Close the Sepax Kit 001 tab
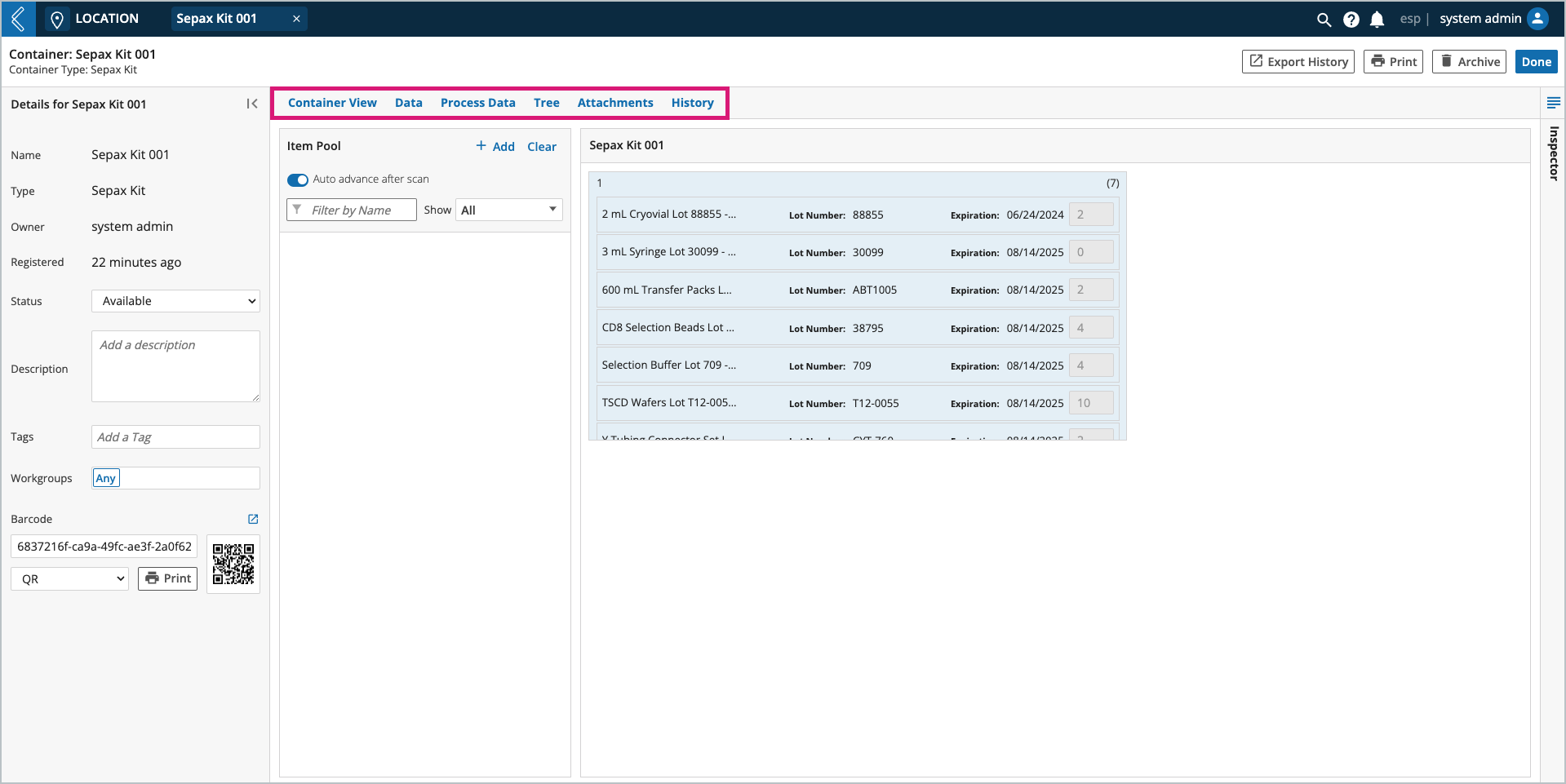Viewport: 1566px width, 784px height. (x=296, y=19)
